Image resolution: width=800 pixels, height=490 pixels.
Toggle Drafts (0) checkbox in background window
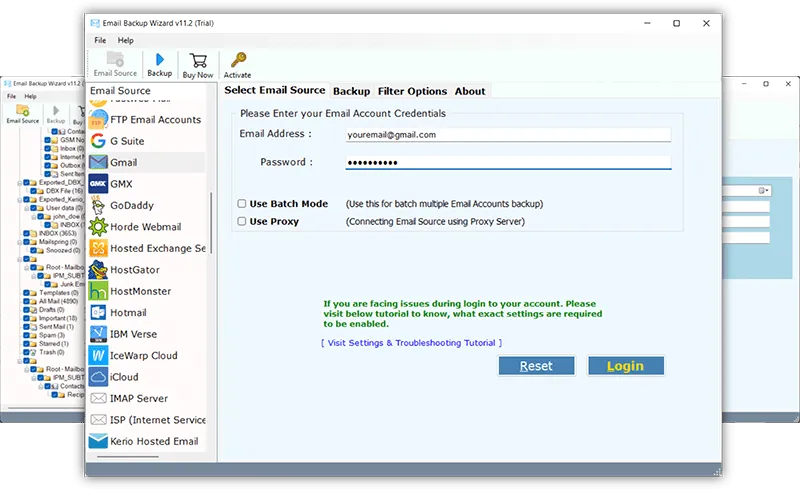click(27, 310)
